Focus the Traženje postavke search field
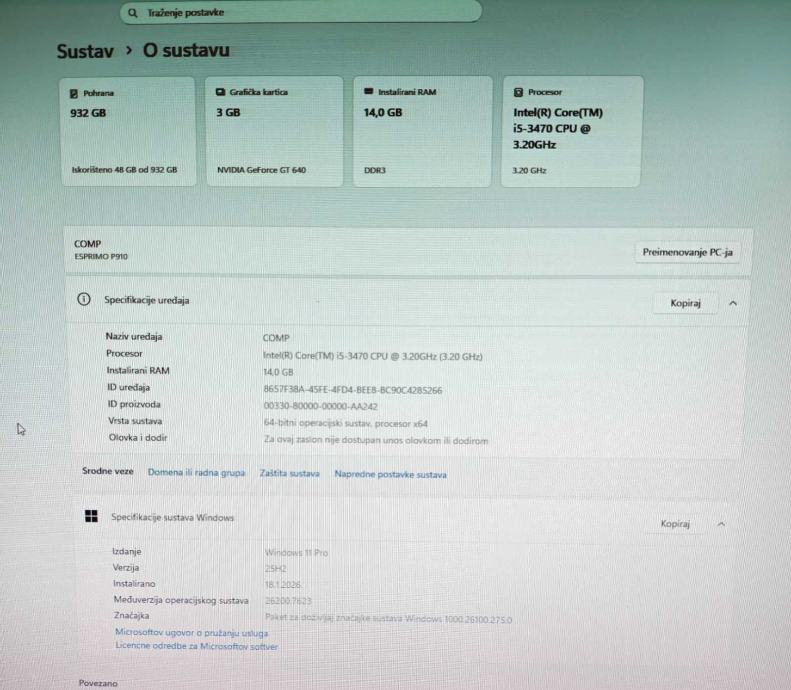 coord(301,12)
